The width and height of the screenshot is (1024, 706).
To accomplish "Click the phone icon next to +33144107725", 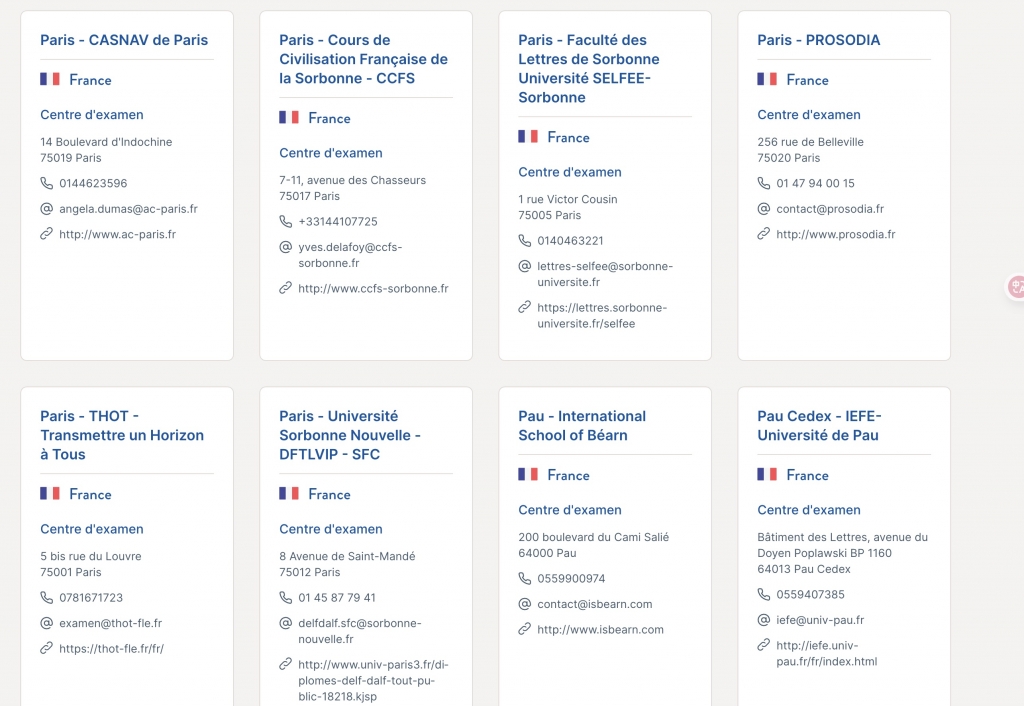I will point(285,221).
